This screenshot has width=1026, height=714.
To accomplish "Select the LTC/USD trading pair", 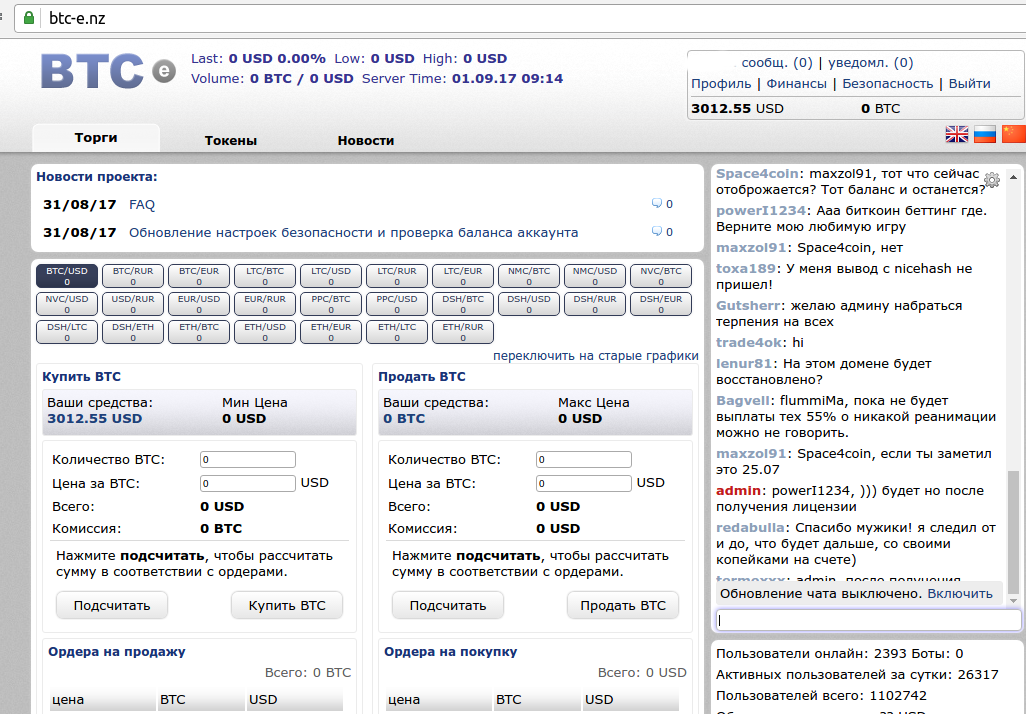I will (x=331, y=276).
